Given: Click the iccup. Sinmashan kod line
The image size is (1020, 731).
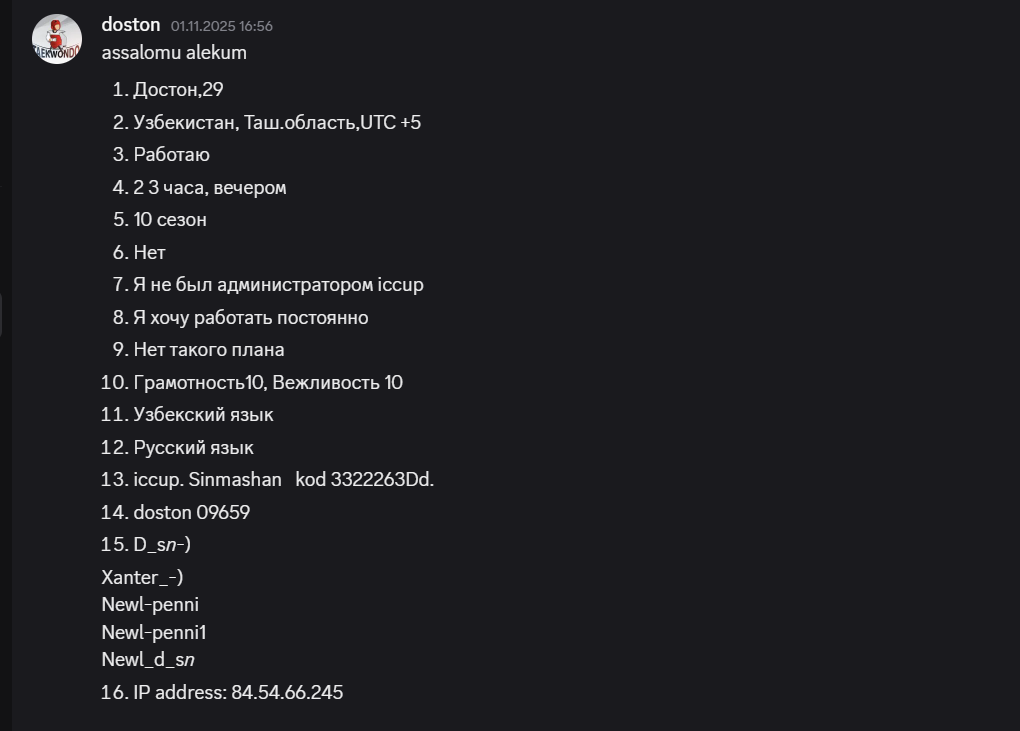Looking at the screenshot, I should point(283,480).
